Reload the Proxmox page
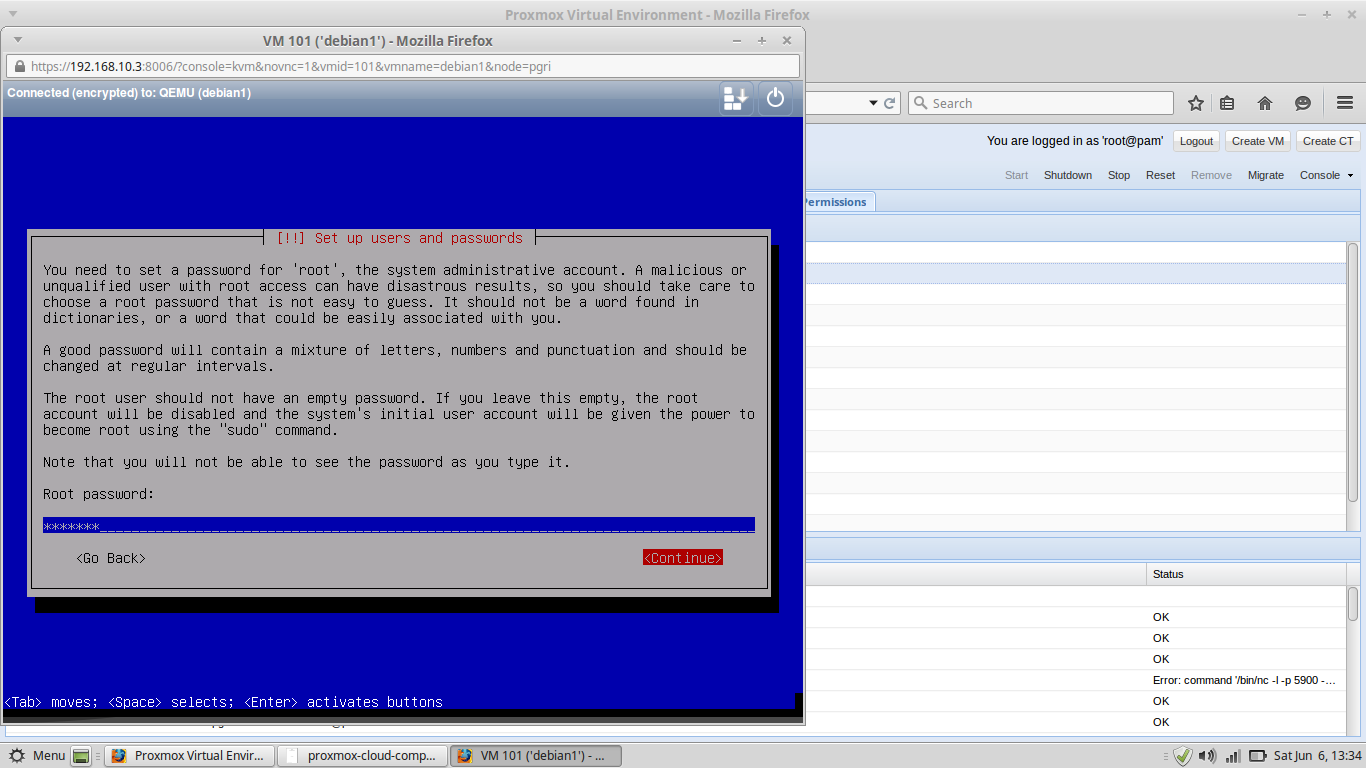Viewport: 1366px width, 768px height. click(892, 103)
